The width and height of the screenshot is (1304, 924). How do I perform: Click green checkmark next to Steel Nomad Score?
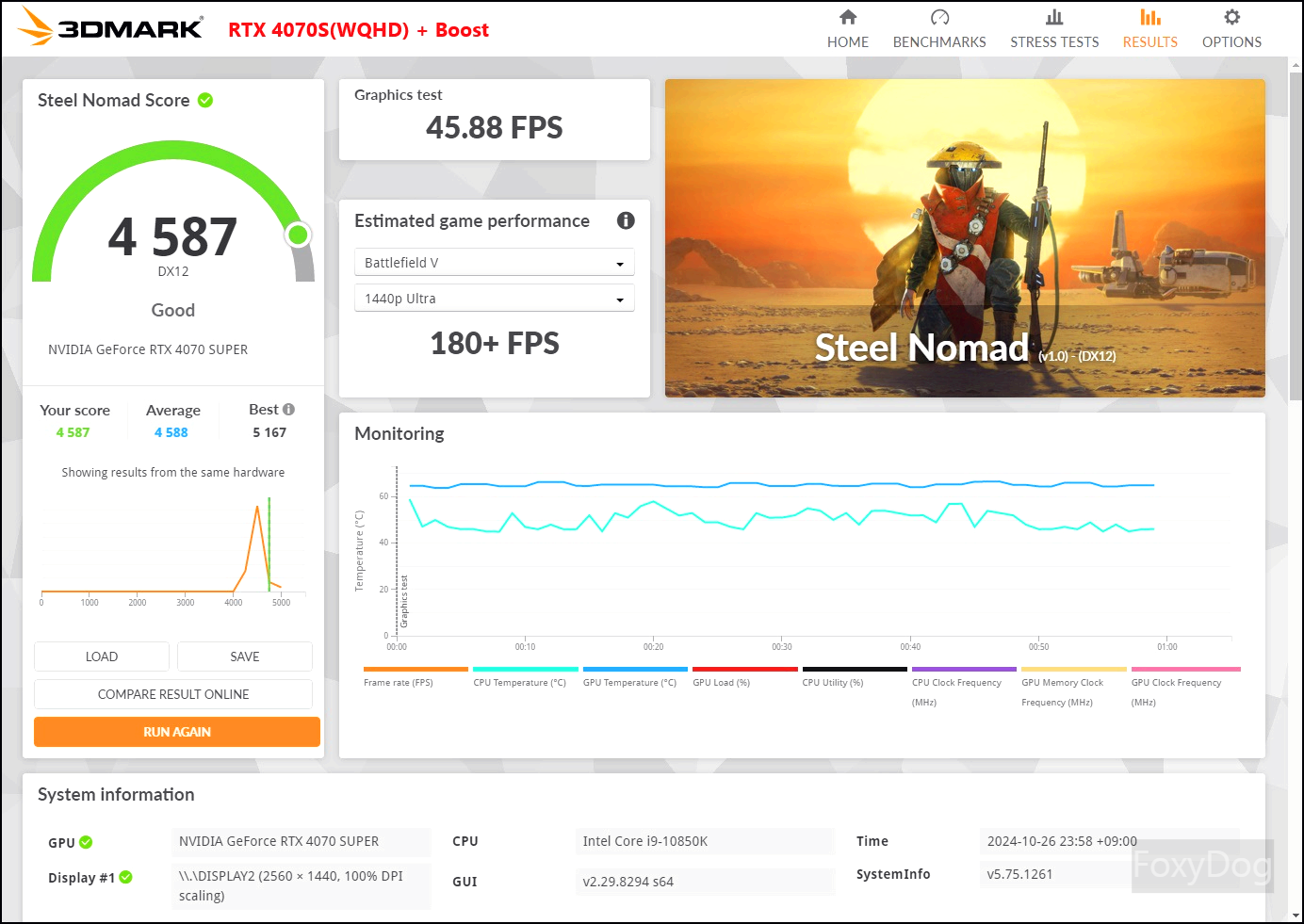point(205,100)
